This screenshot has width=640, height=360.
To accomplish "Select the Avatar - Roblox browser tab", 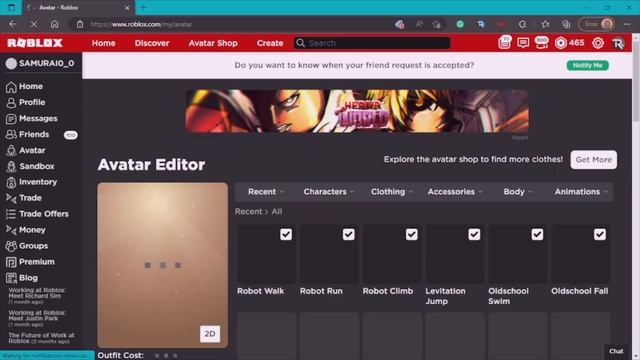I will pyautogui.click(x=78, y=8).
